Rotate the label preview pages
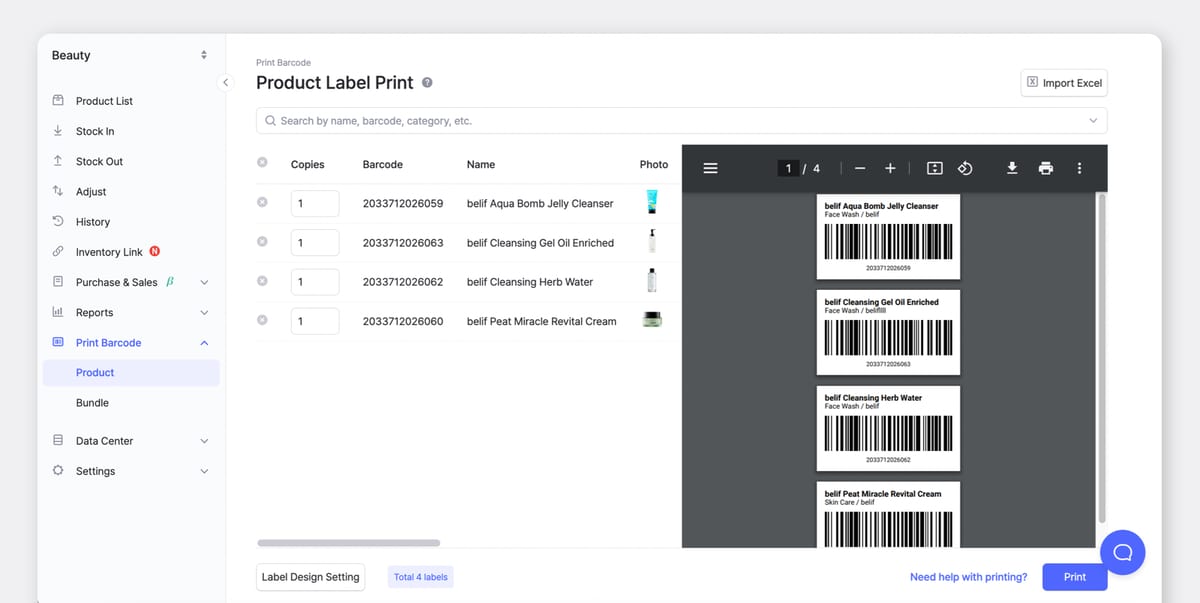This screenshot has width=1200, height=603. tap(965, 168)
